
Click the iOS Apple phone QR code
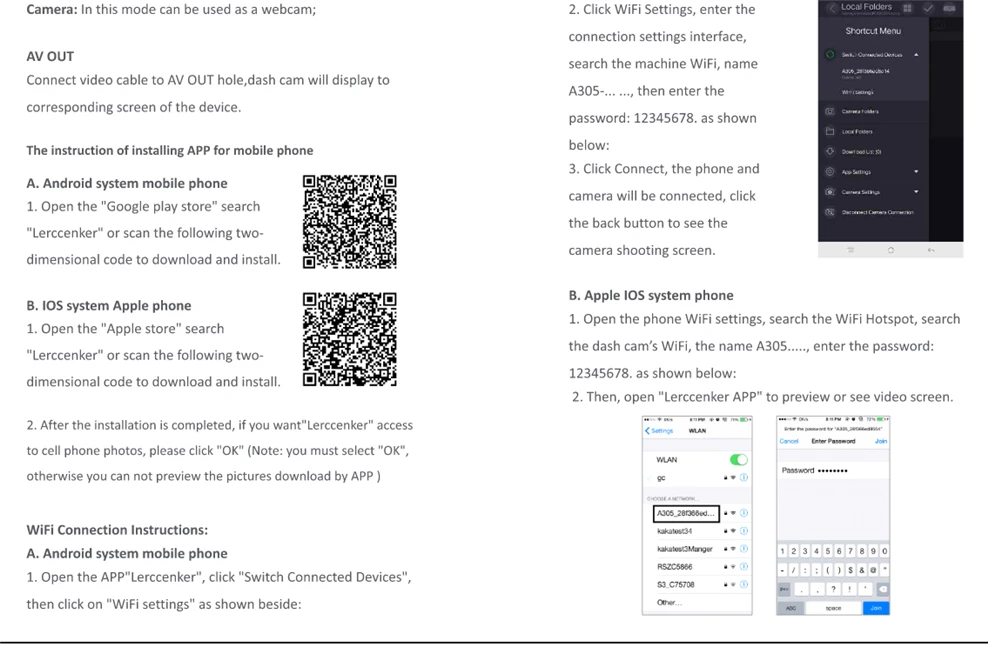pos(350,339)
